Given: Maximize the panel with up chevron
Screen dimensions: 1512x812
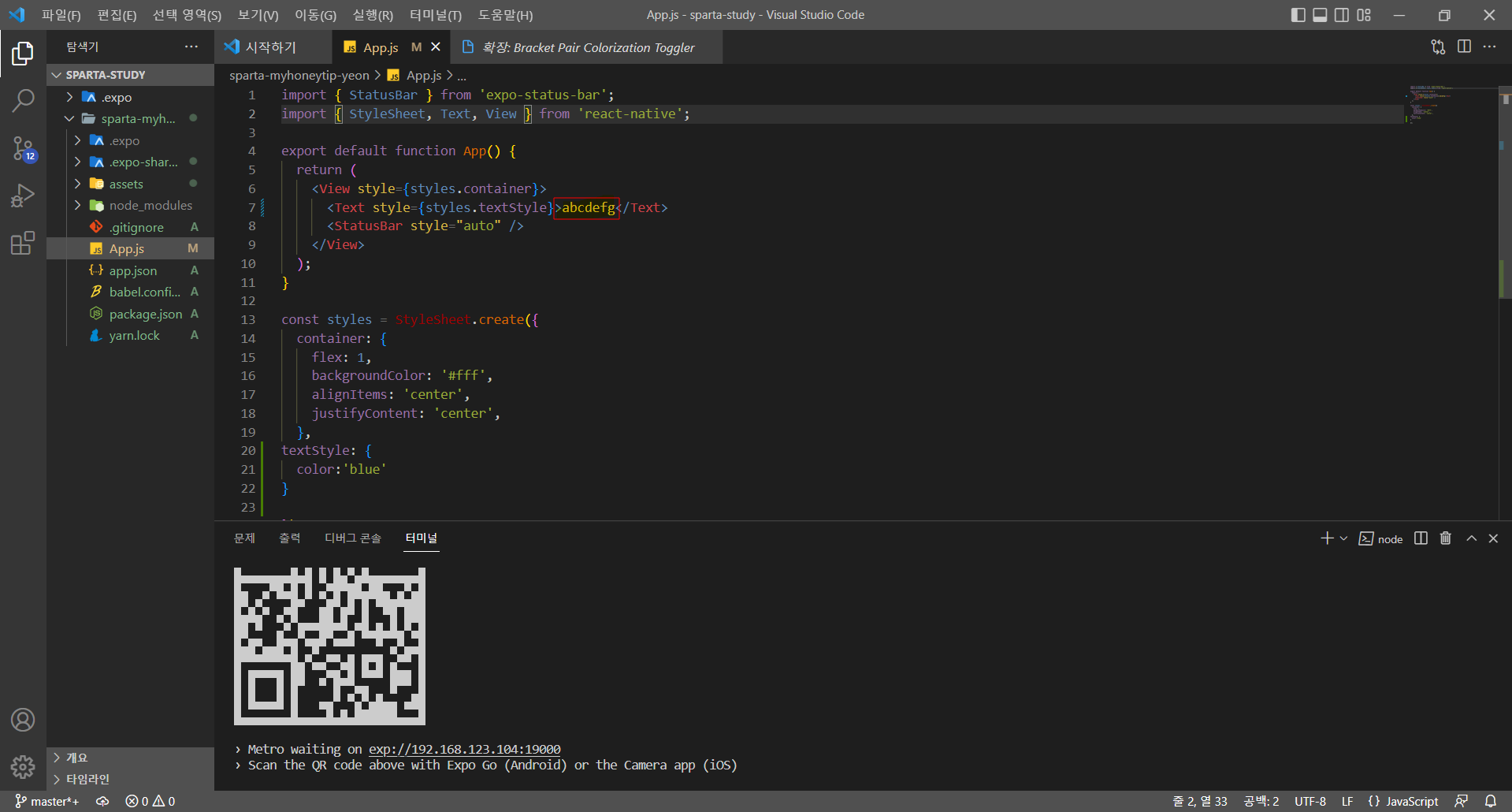Looking at the screenshot, I should [1471, 538].
